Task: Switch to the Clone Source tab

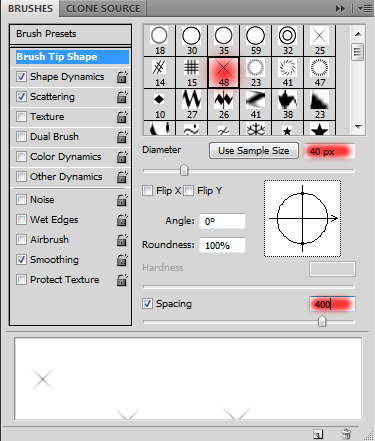Action: [103, 9]
